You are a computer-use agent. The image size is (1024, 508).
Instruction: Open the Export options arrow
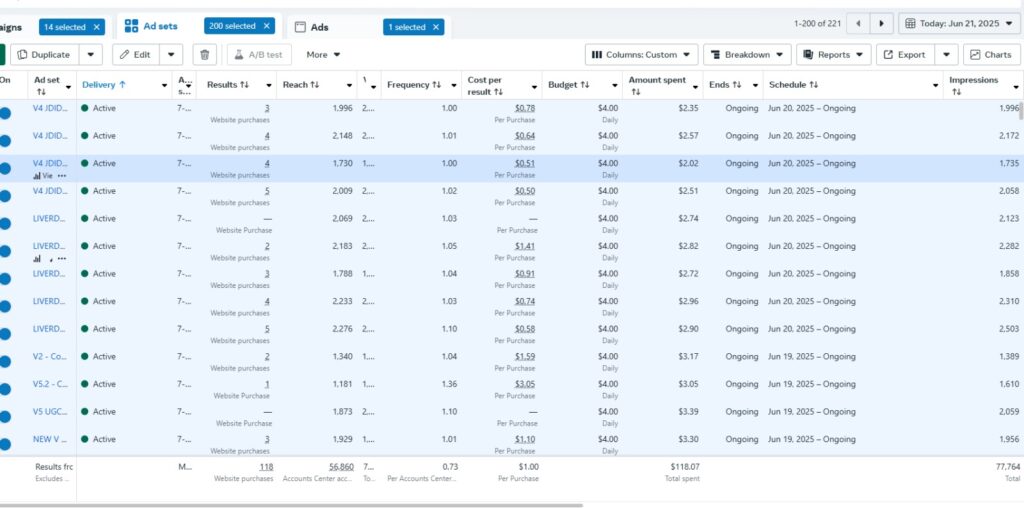(946, 55)
